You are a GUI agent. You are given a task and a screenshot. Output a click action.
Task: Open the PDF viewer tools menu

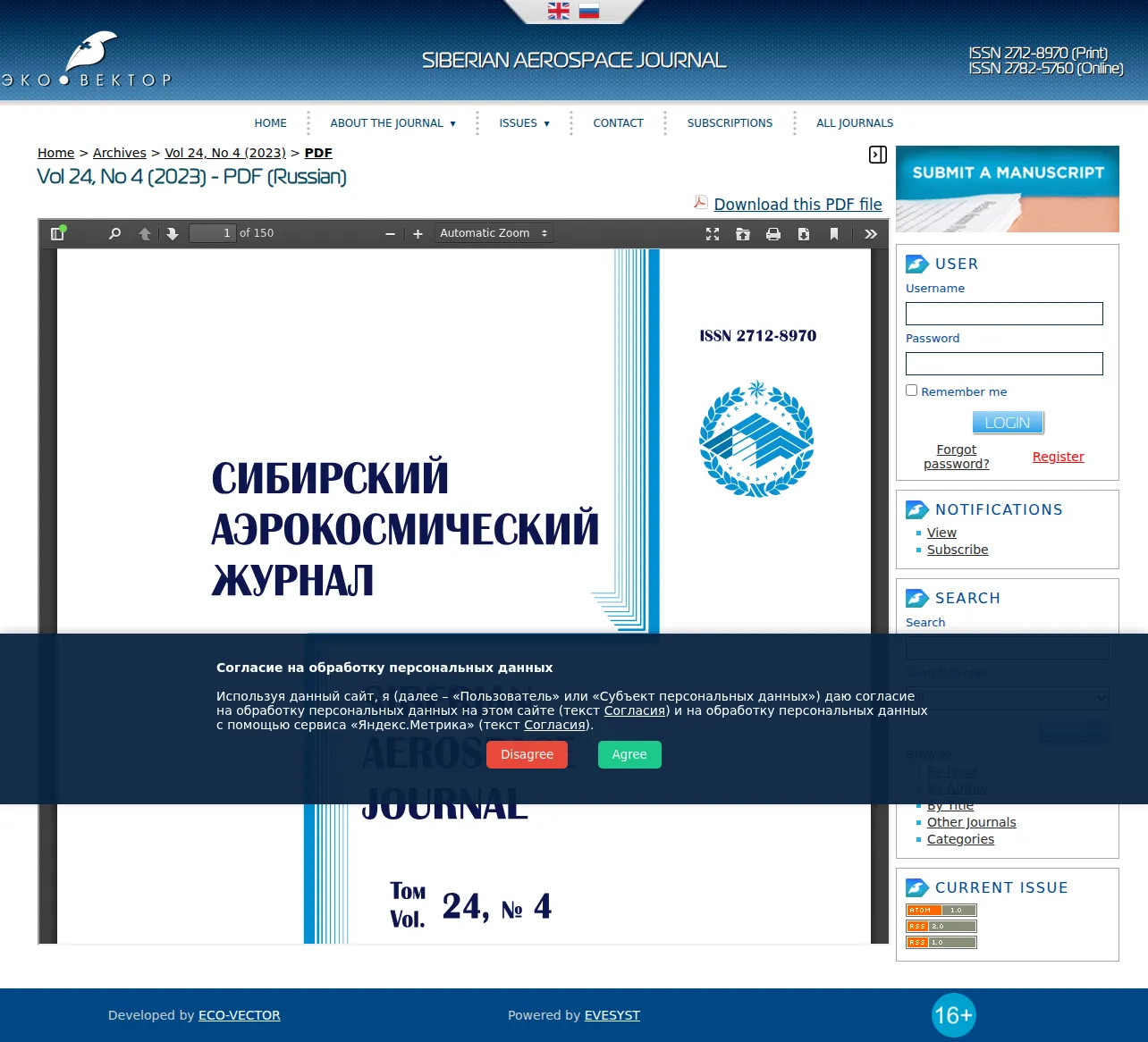pyautogui.click(x=871, y=233)
